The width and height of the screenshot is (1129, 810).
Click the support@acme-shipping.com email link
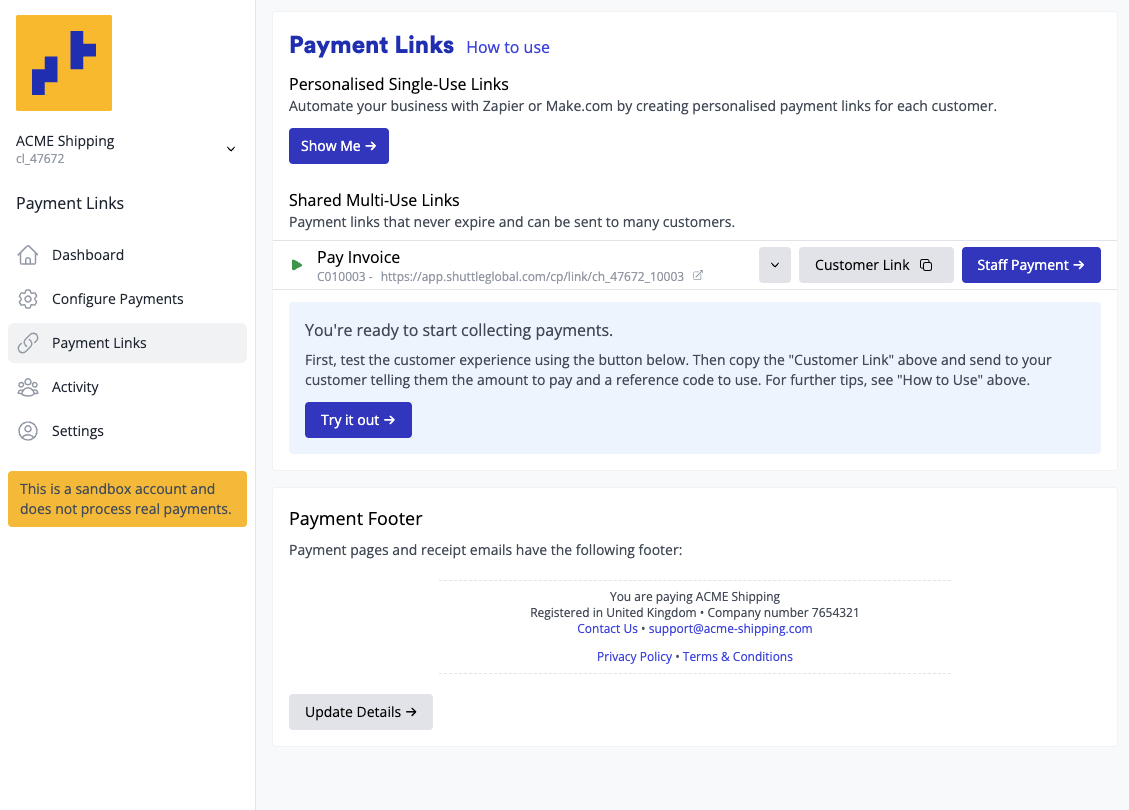click(730, 629)
